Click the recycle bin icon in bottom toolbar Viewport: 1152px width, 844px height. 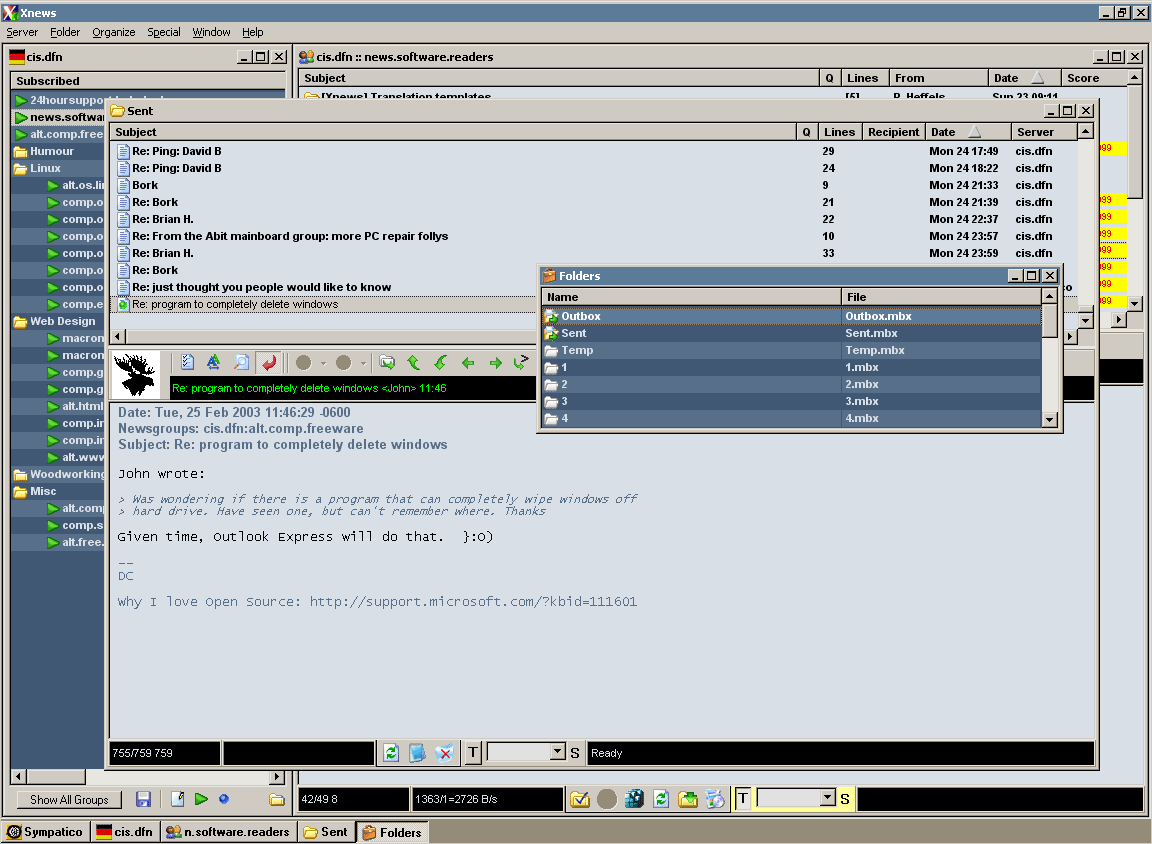point(715,799)
